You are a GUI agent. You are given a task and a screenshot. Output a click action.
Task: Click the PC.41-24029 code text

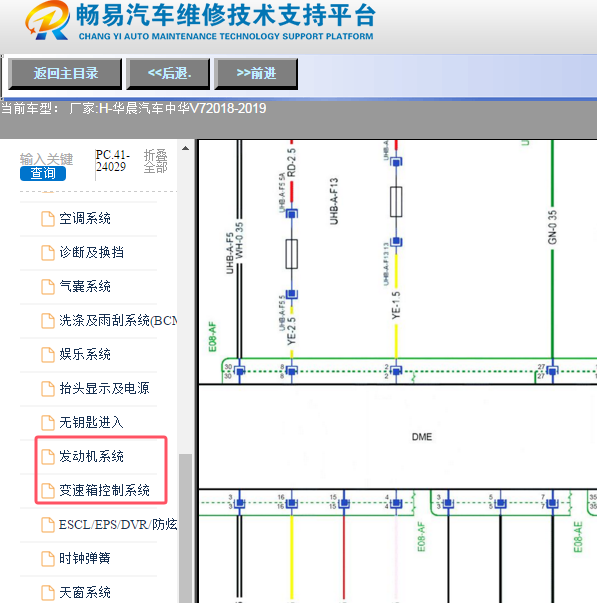[x=112, y=161]
